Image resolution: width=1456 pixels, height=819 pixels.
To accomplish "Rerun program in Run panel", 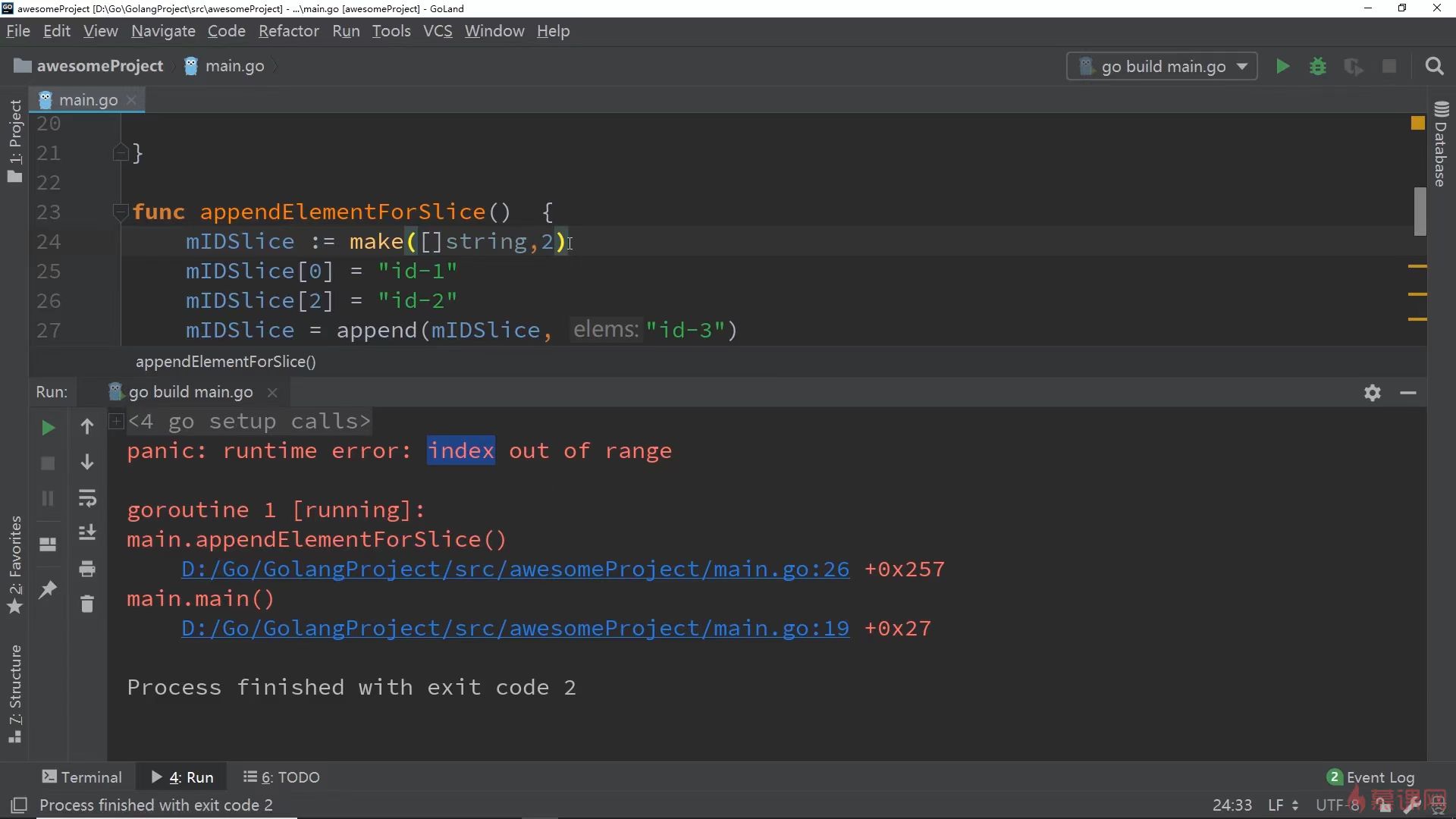I will tap(48, 428).
